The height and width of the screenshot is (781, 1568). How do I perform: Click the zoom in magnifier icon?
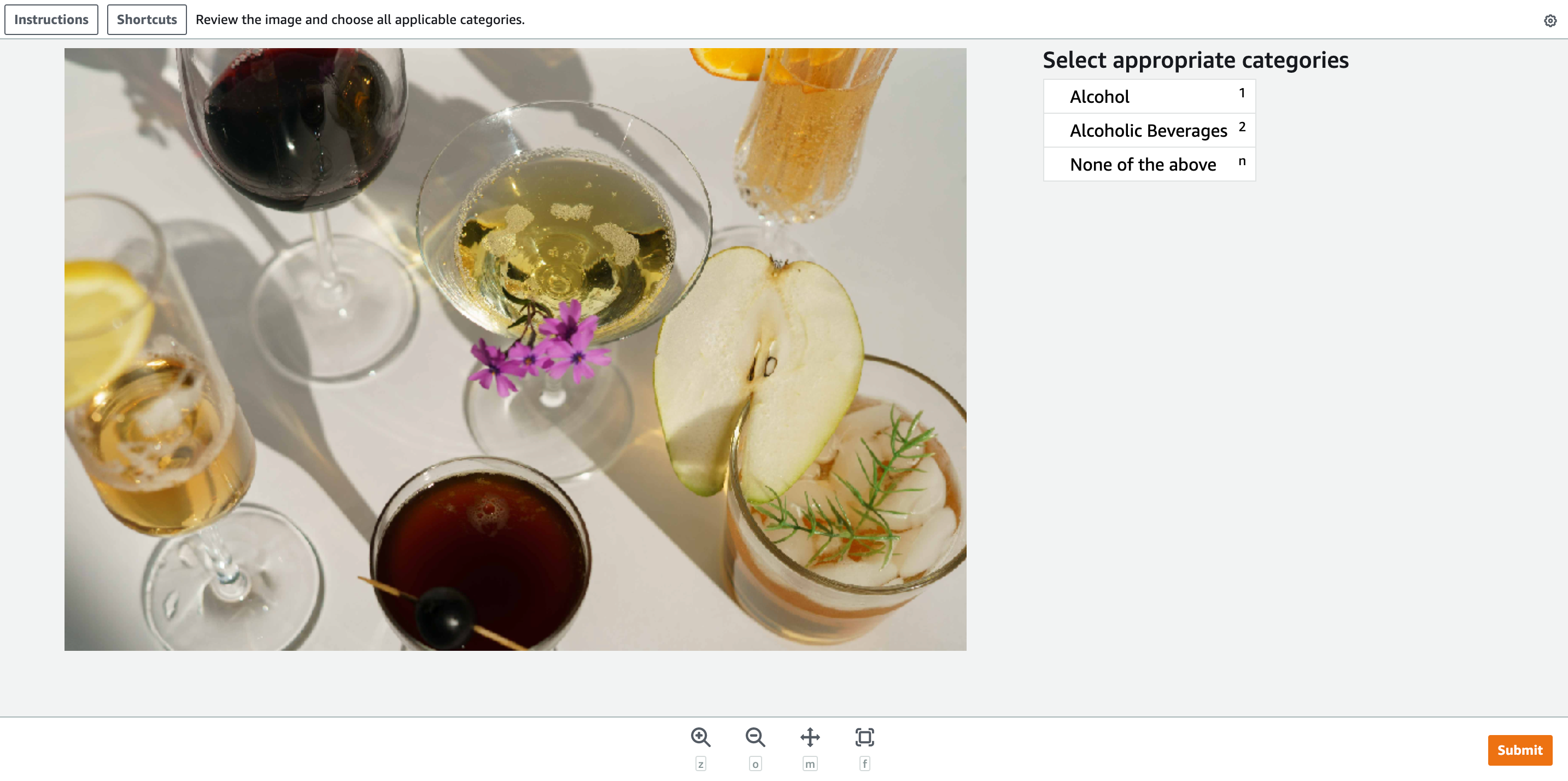point(700,738)
